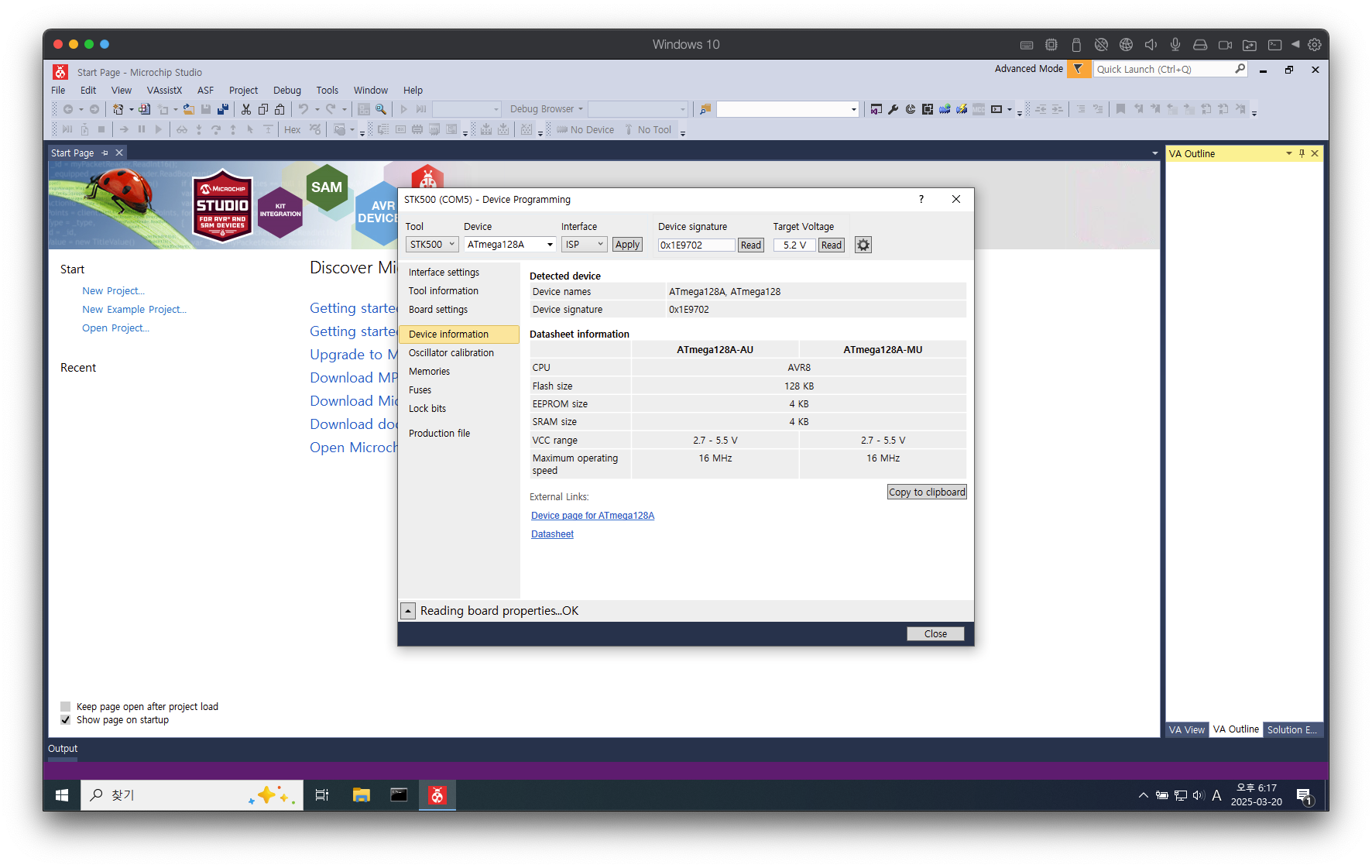Click the Microchip Studio taskbar icon
Screen dimensions: 1372x868
pos(437,795)
